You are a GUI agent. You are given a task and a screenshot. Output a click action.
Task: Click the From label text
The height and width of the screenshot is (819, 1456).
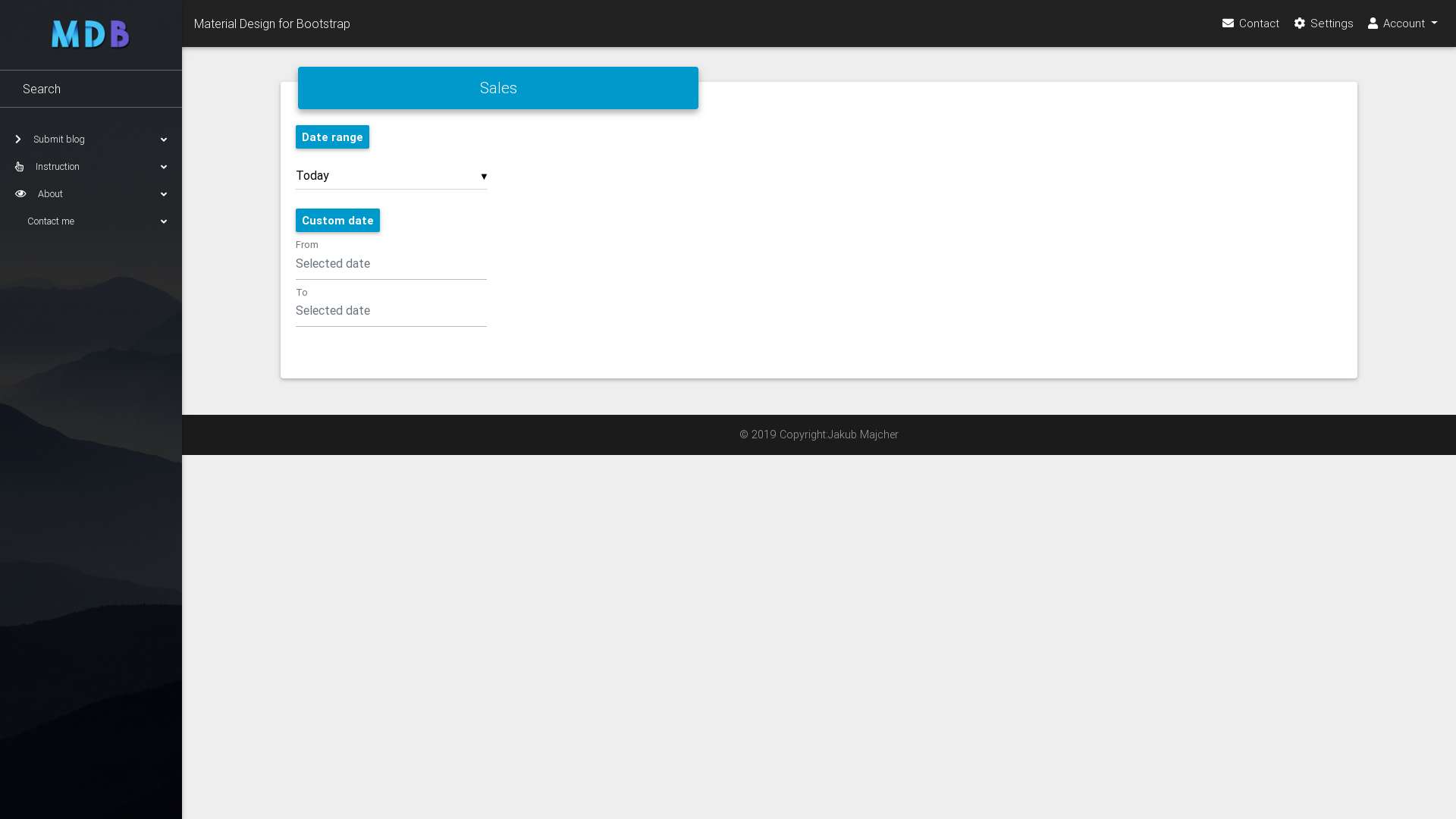pos(307,245)
